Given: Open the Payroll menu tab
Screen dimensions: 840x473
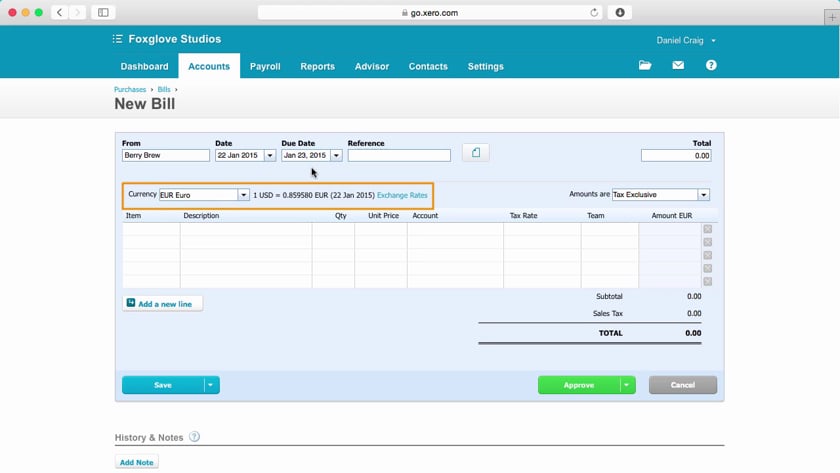Looking at the screenshot, I should coord(265,66).
